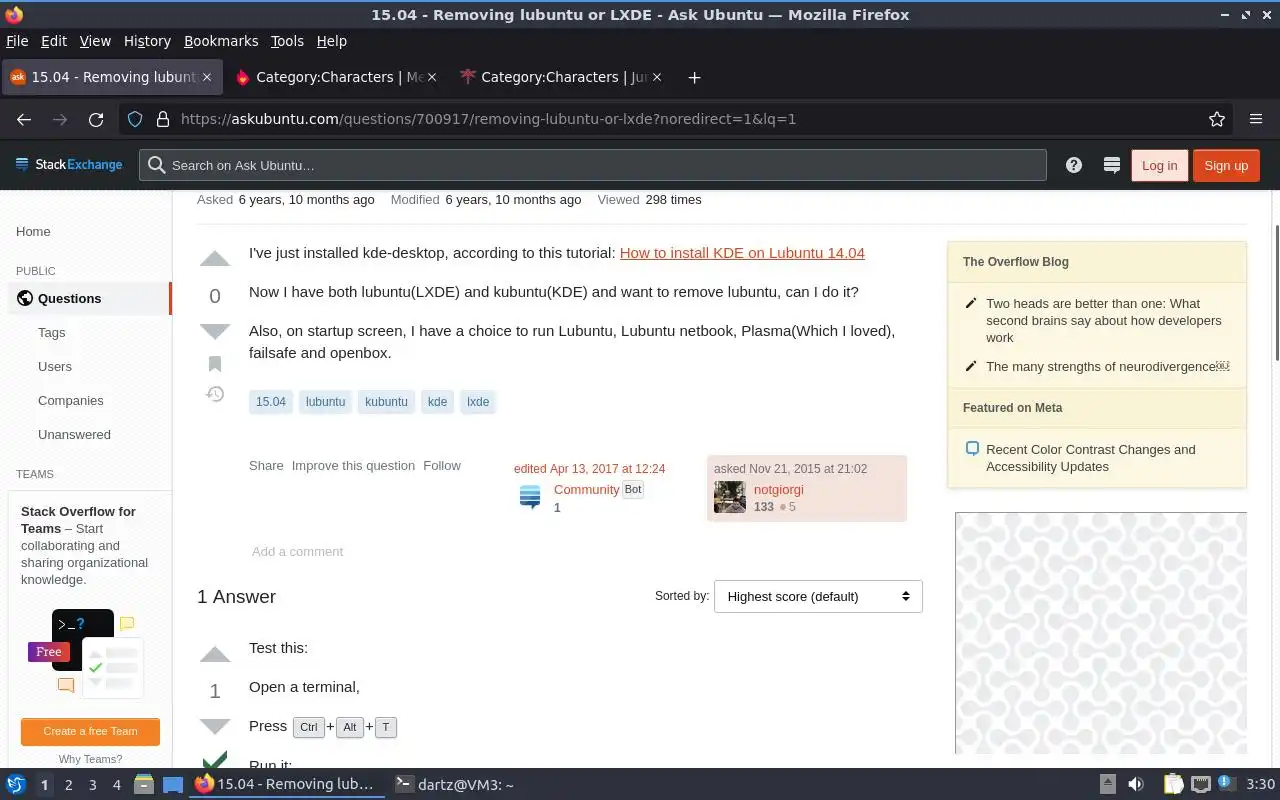Open Unanswered in the left sidebar

coord(74,435)
